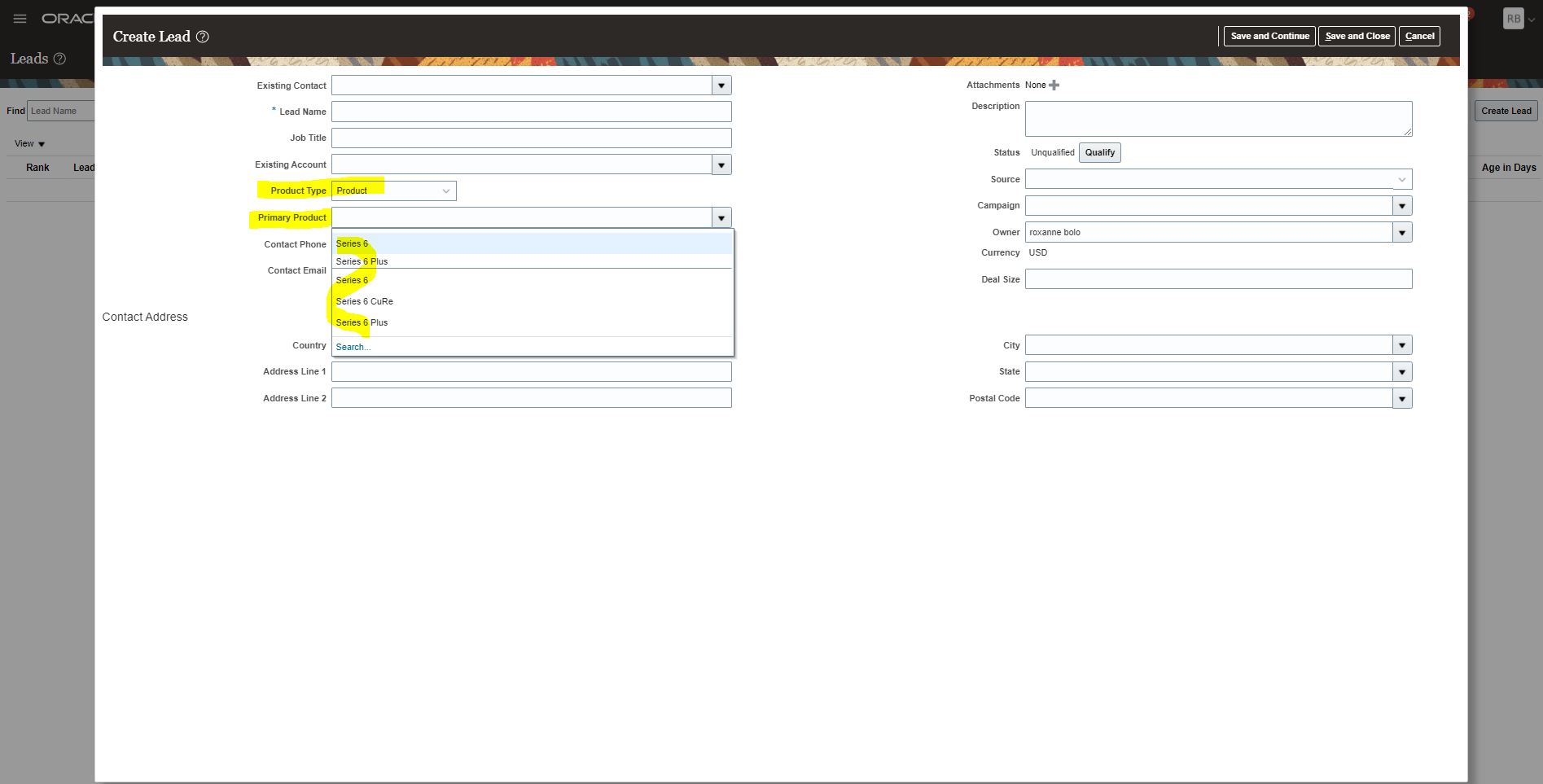Click the USD currency value
This screenshot has height=784, width=1543.
tap(1038, 252)
